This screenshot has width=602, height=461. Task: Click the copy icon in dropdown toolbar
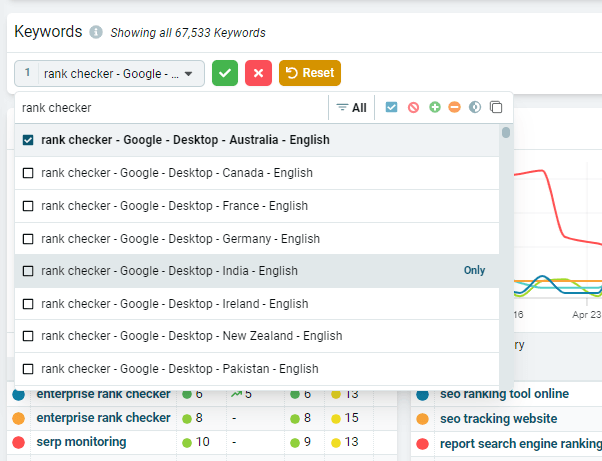[x=496, y=107]
